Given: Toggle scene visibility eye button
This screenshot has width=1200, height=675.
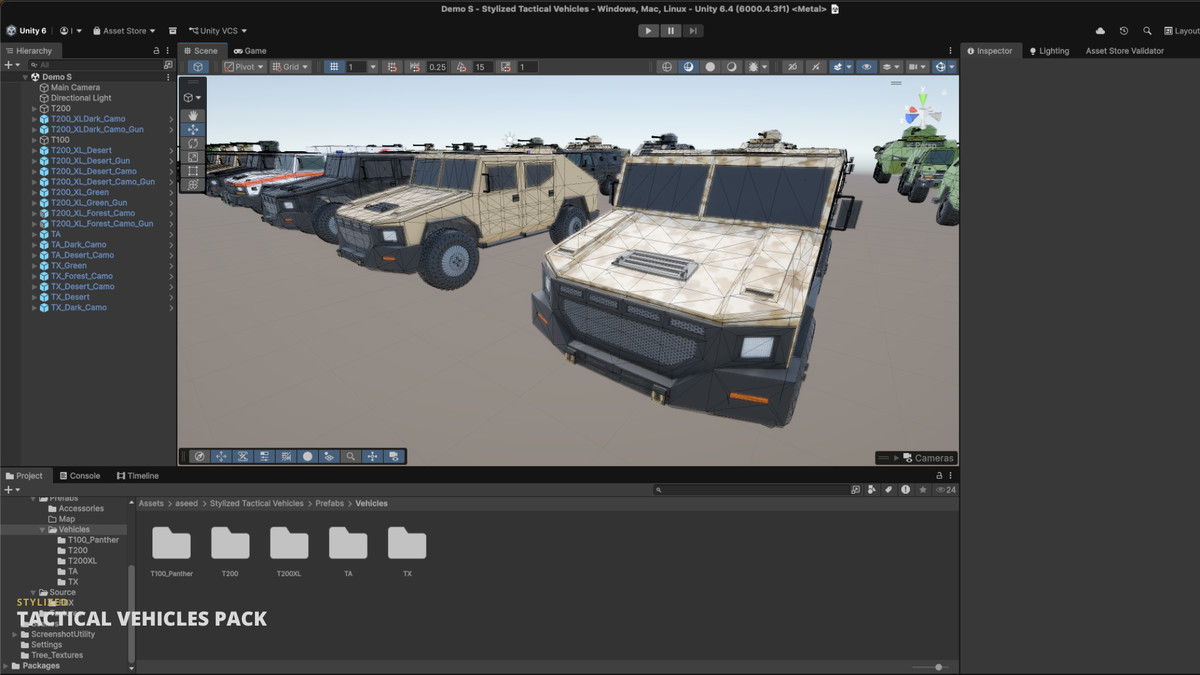Looking at the screenshot, I should coord(866,67).
